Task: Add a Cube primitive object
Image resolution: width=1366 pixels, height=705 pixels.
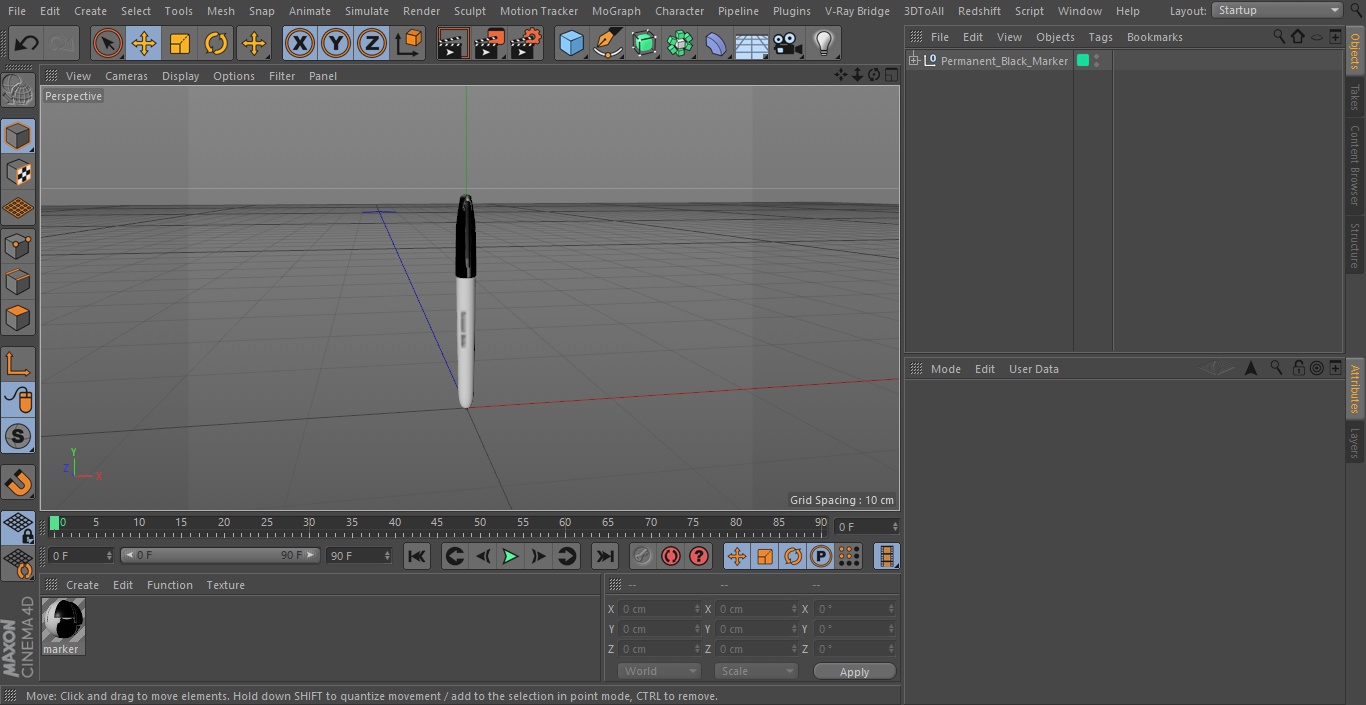Action: [571, 43]
